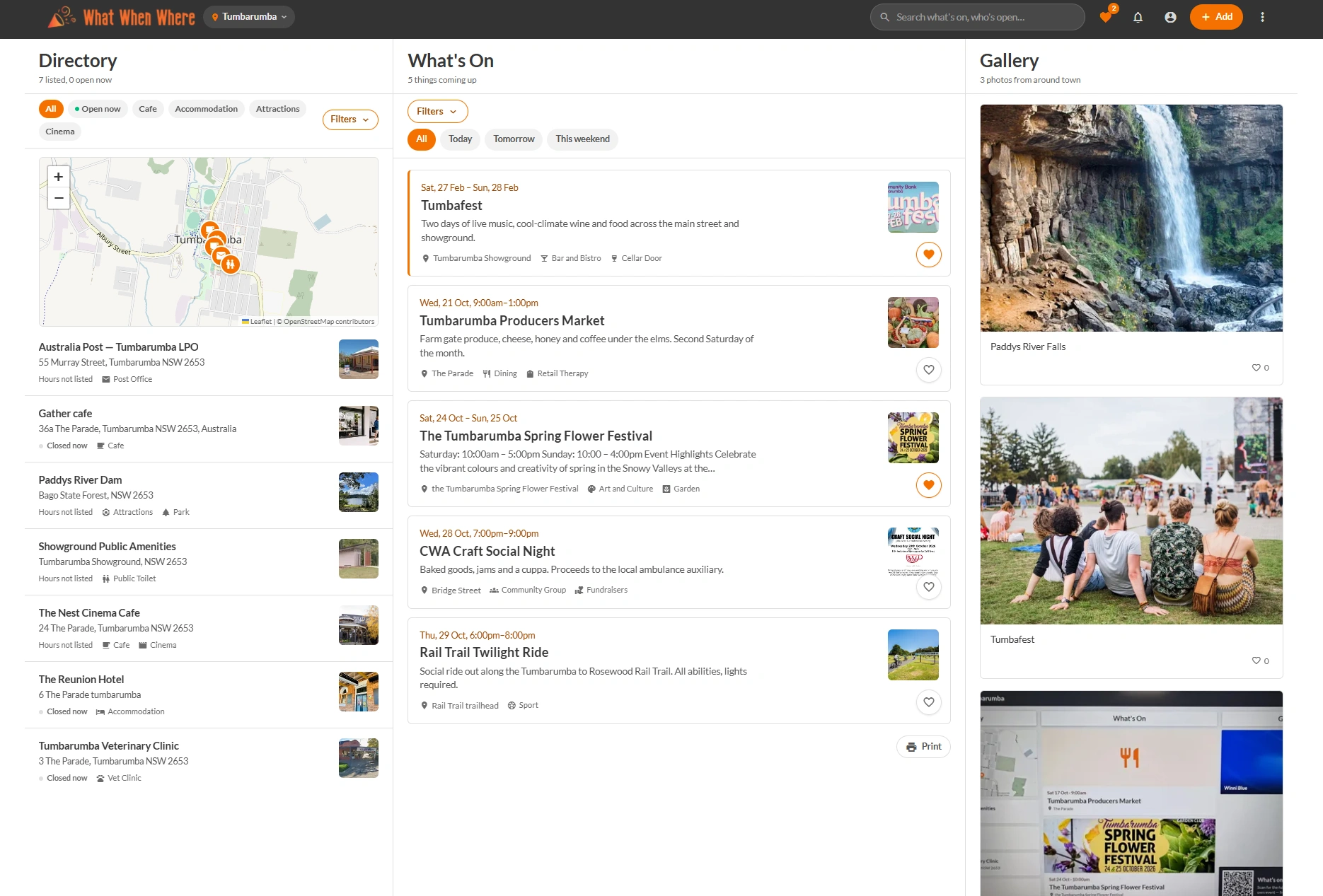The height and width of the screenshot is (896, 1323).
Task: Open the user account icon
Action: (1170, 17)
